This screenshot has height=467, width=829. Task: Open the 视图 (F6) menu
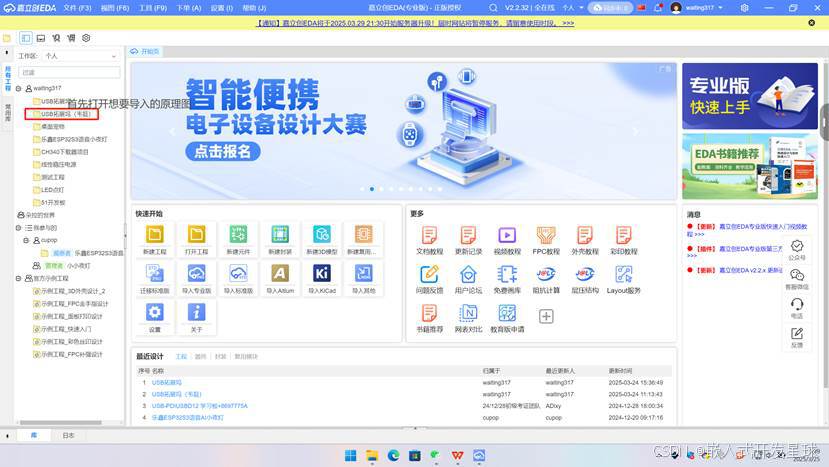(115, 8)
